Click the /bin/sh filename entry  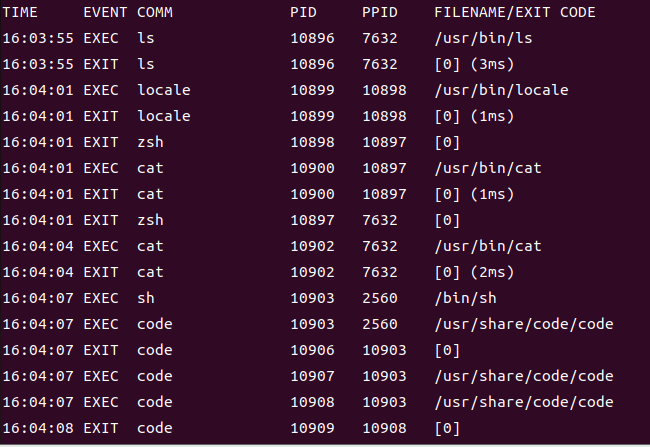[x=466, y=299]
